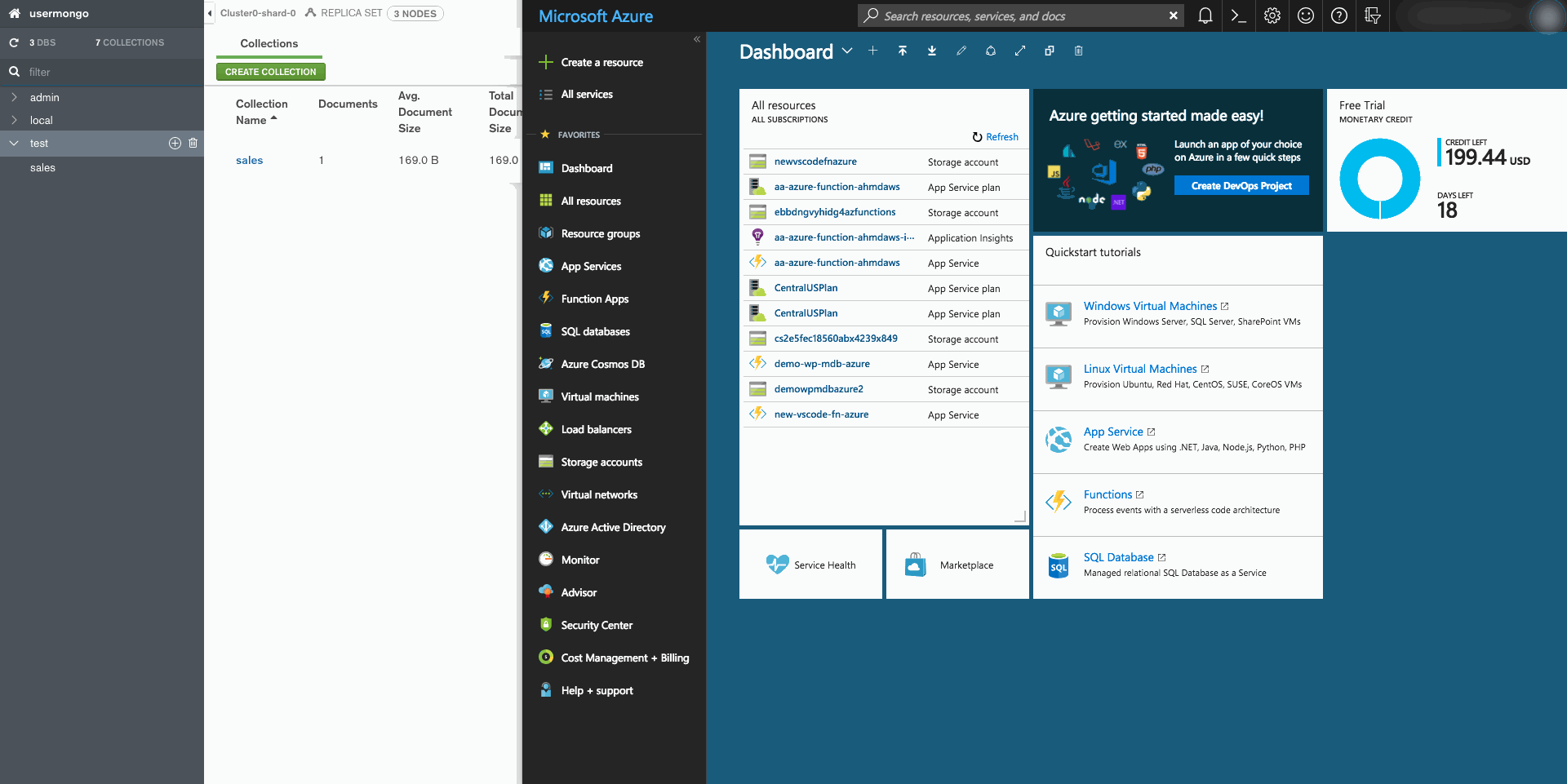
Task: Collapse the Azure sidebar menu
Action: click(696, 39)
